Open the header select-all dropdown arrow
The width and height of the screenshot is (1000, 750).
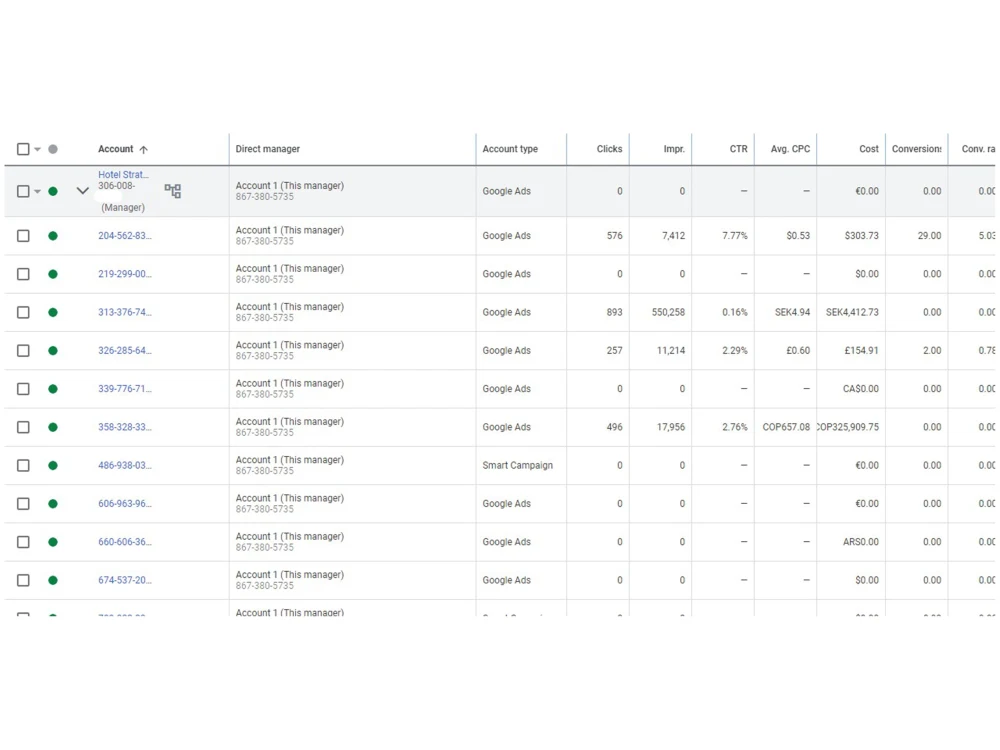pyautogui.click(x=38, y=149)
